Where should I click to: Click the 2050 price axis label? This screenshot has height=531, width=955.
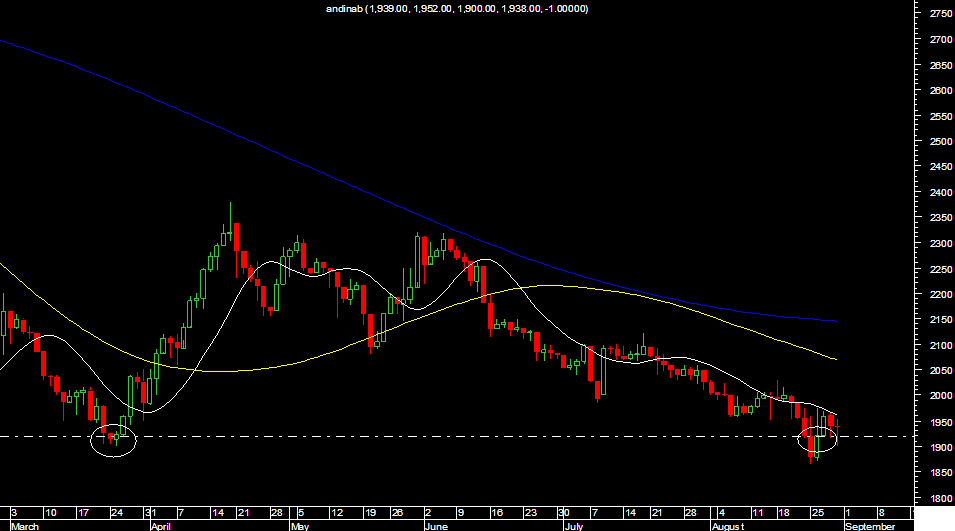tap(941, 370)
